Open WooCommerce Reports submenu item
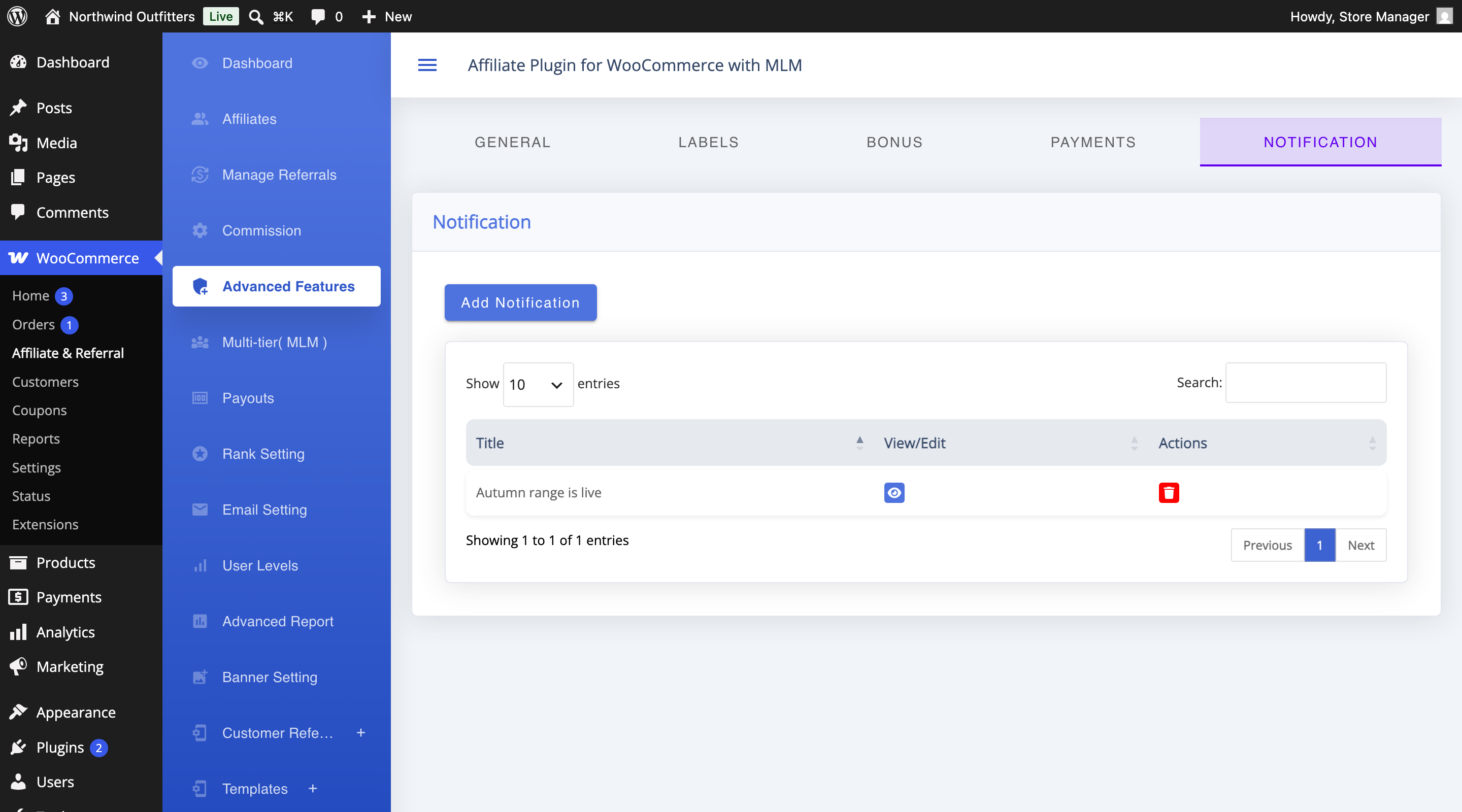 coord(36,438)
